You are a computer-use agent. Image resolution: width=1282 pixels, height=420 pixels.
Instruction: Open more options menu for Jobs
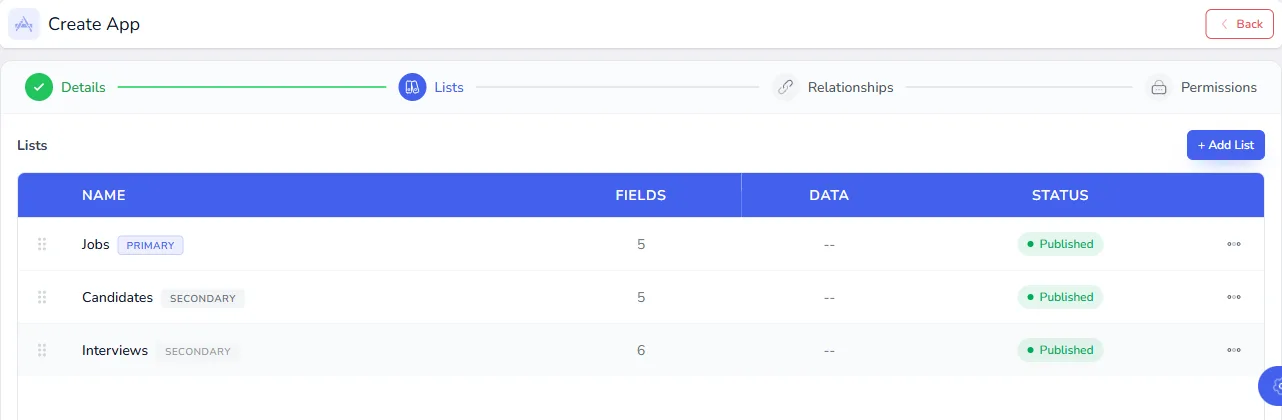point(1234,244)
